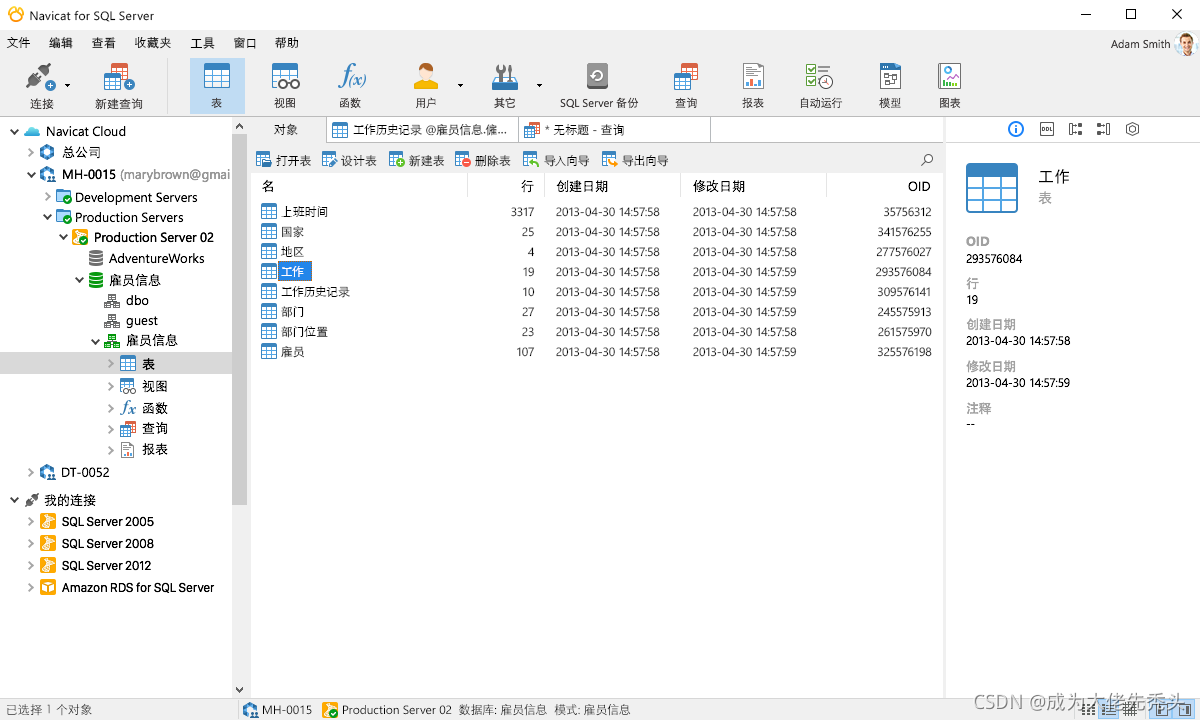Screen dimensions: 1200x720
Task: Launch the 导入向导 import wizard
Action: [x=556, y=160]
